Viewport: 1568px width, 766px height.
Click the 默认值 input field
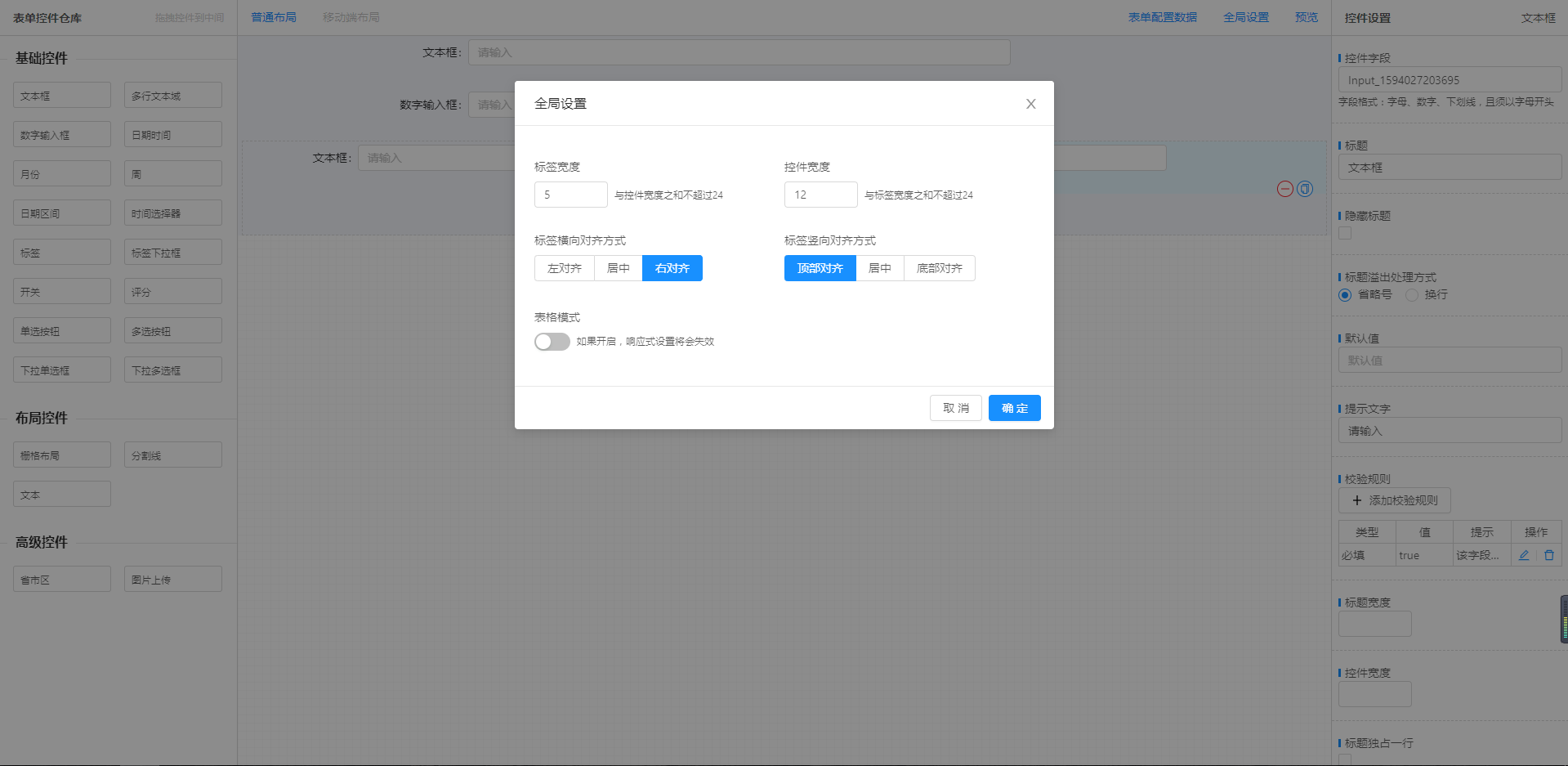(1450, 360)
